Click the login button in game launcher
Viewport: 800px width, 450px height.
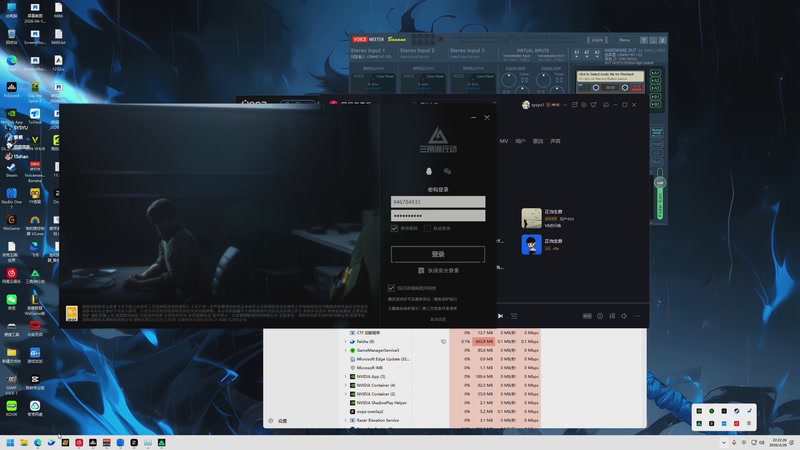tap(438, 254)
